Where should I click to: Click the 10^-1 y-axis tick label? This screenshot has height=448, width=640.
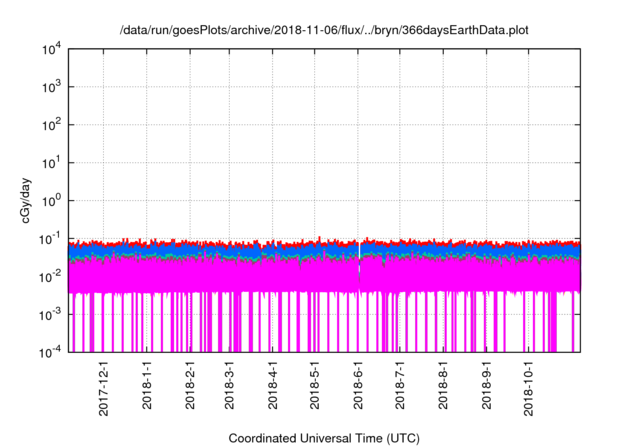click(50, 239)
